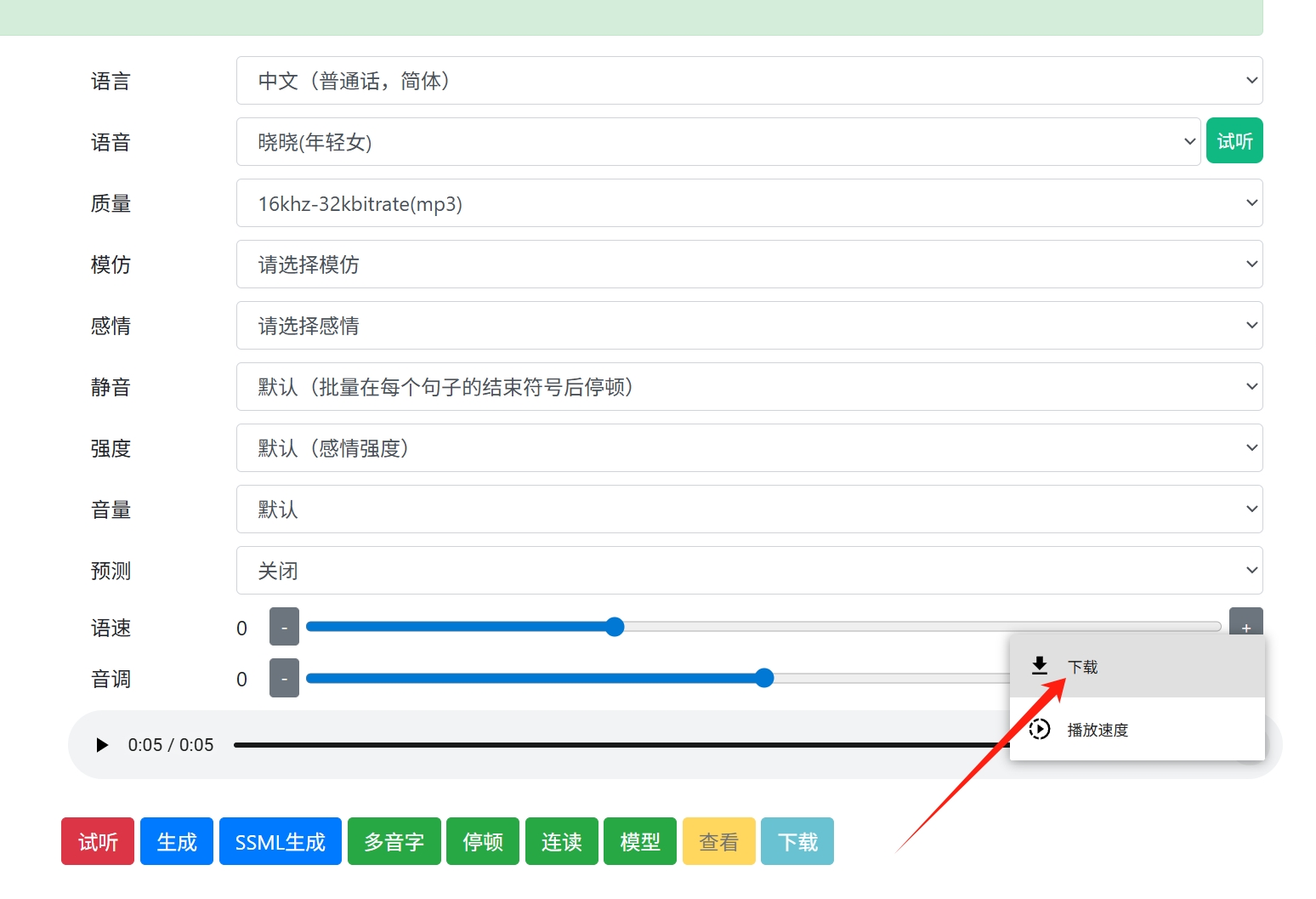The image size is (1316, 899).
Task: Open the 静音 silence settings dropdown
Action: coord(748,386)
